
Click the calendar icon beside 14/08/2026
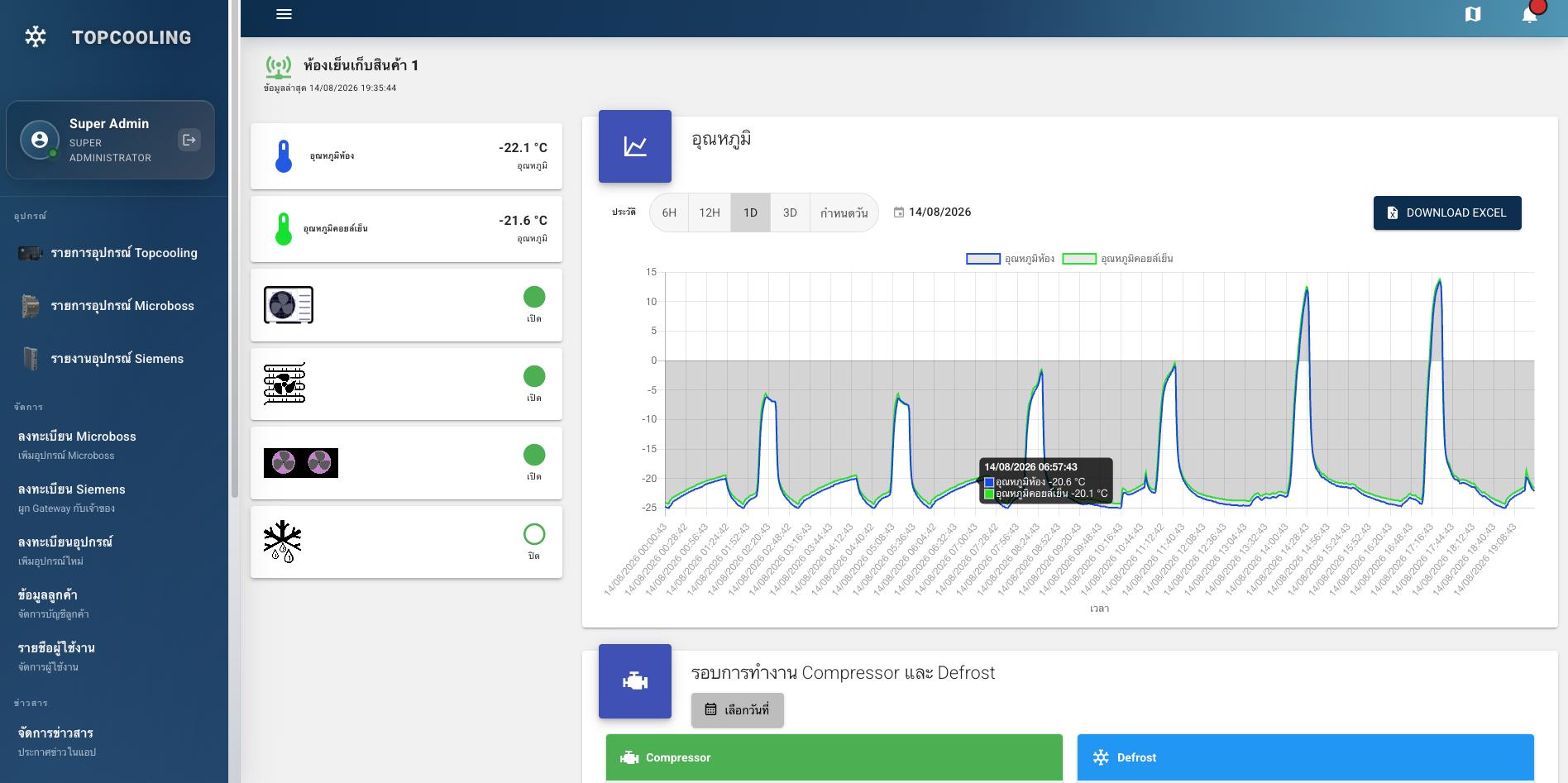point(899,212)
